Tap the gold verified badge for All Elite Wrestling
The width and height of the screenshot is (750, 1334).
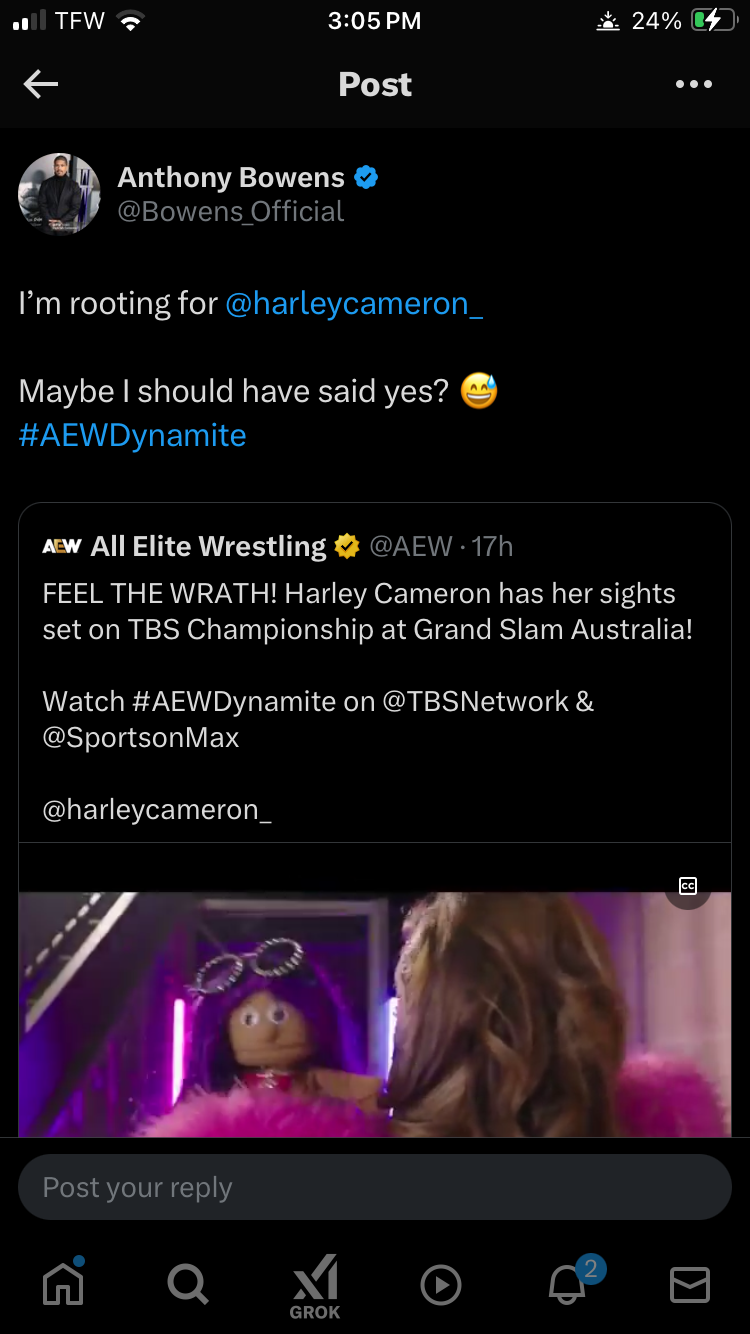click(347, 546)
